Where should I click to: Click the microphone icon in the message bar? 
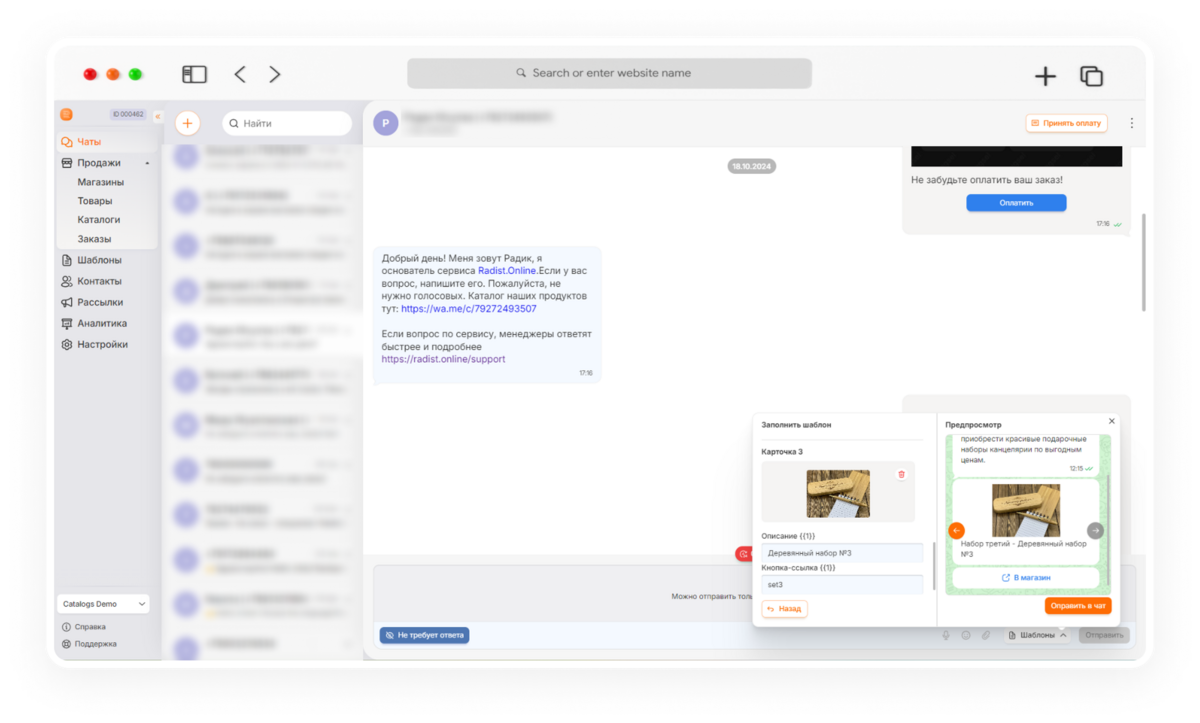click(946, 635)
